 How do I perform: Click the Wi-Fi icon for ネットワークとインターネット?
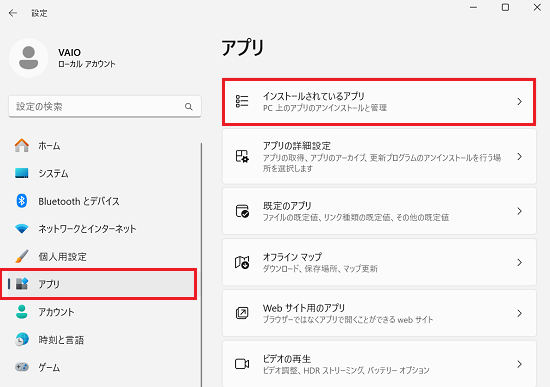(22, 229)
